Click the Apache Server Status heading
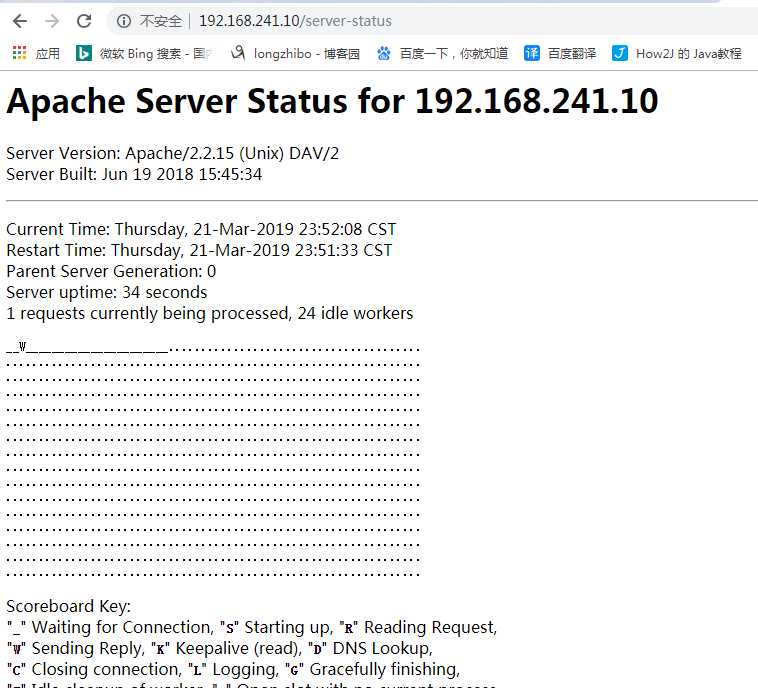Viewport: 758px width, 688px height. coord(332,102)
